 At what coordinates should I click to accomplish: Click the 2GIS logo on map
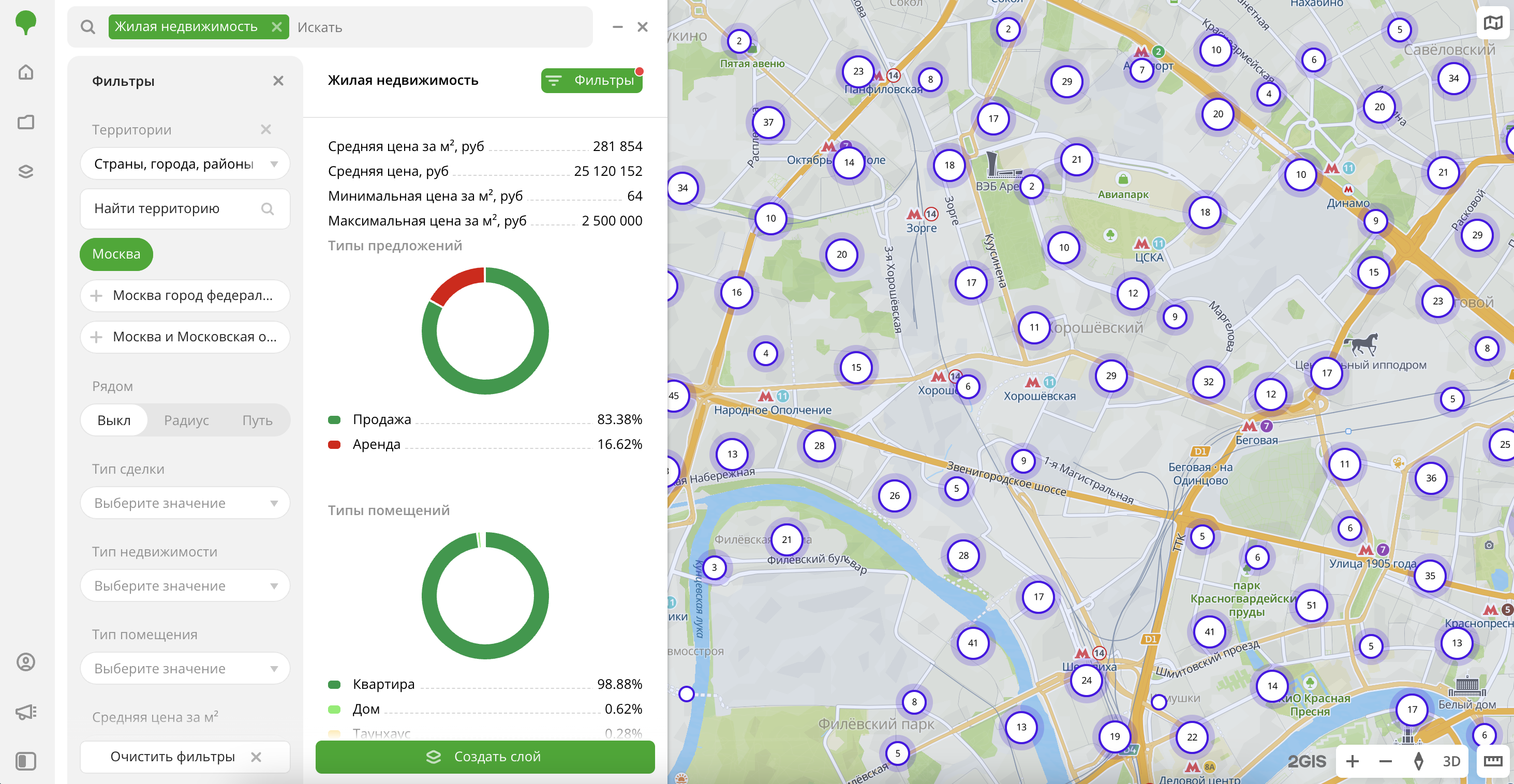pos(1307,762)
